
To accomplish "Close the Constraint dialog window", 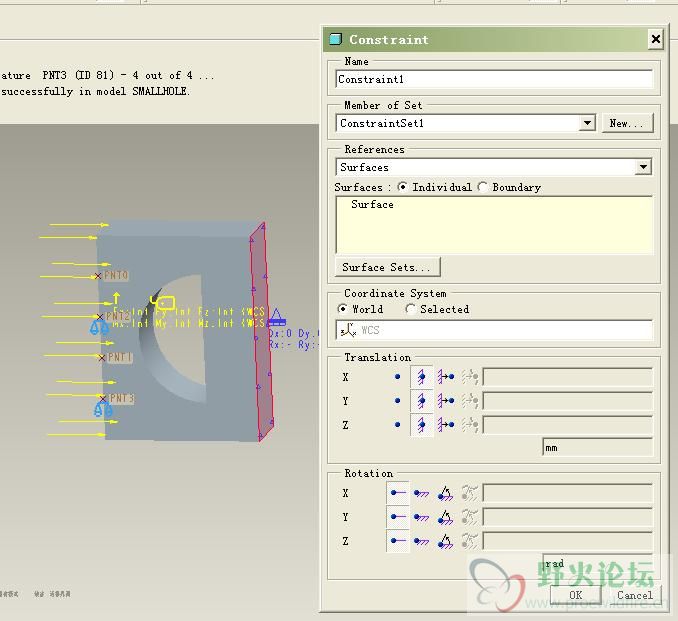I will [x=656, y=39].
